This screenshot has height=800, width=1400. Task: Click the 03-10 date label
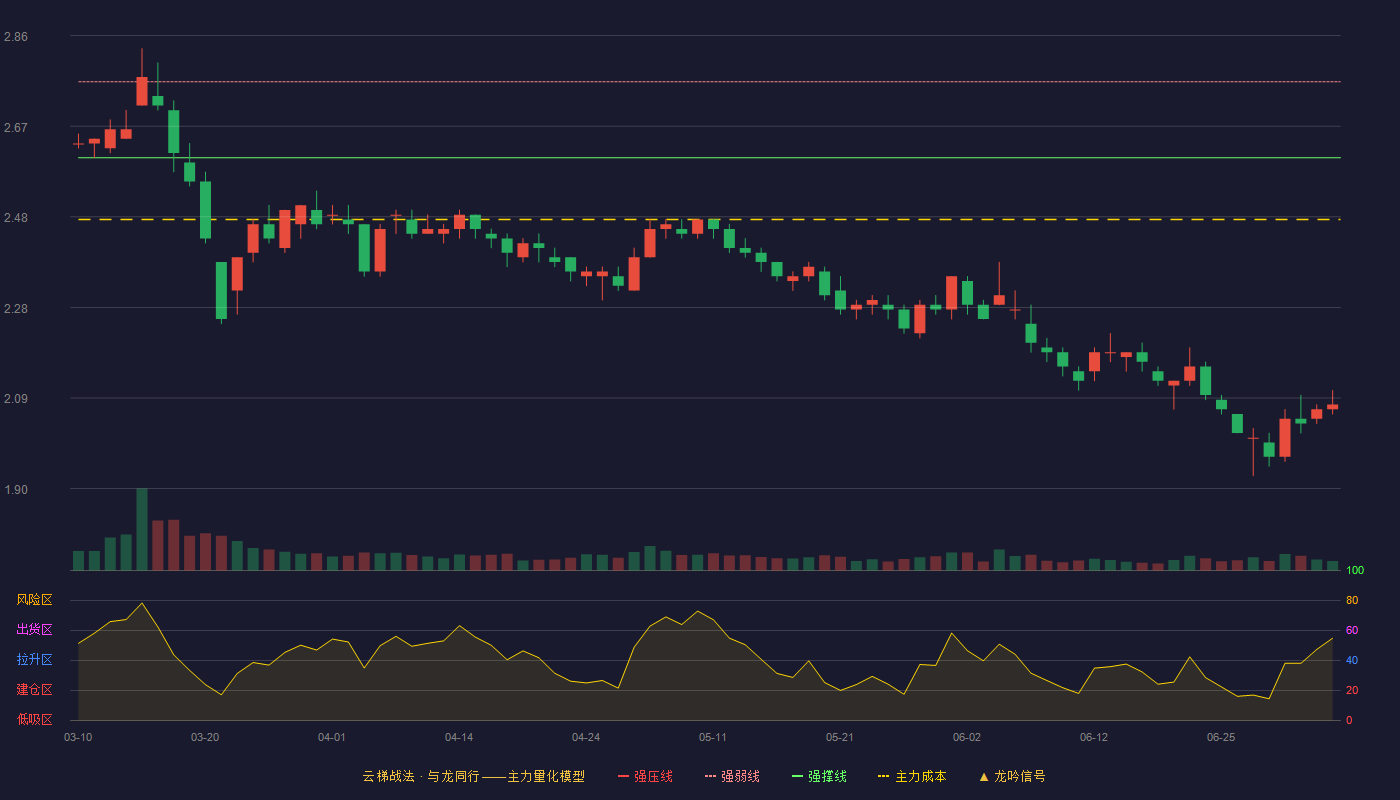[x=78, y=737]
